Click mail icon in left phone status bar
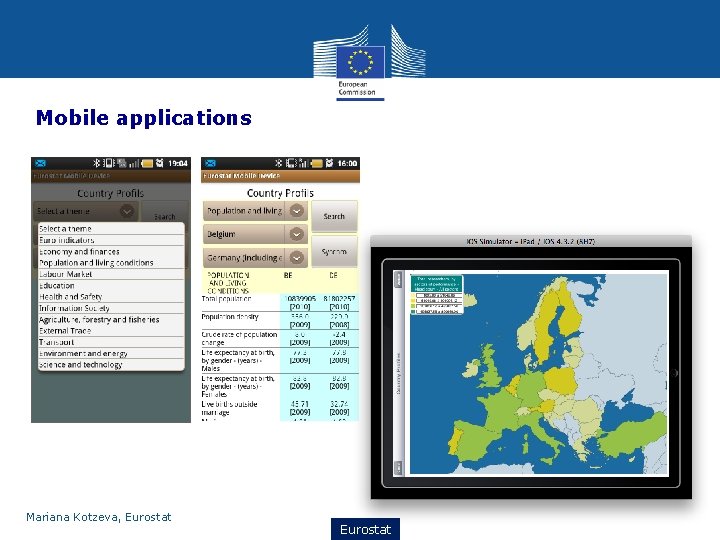Viewport: 720px width, 540px height. pos(40,163)
